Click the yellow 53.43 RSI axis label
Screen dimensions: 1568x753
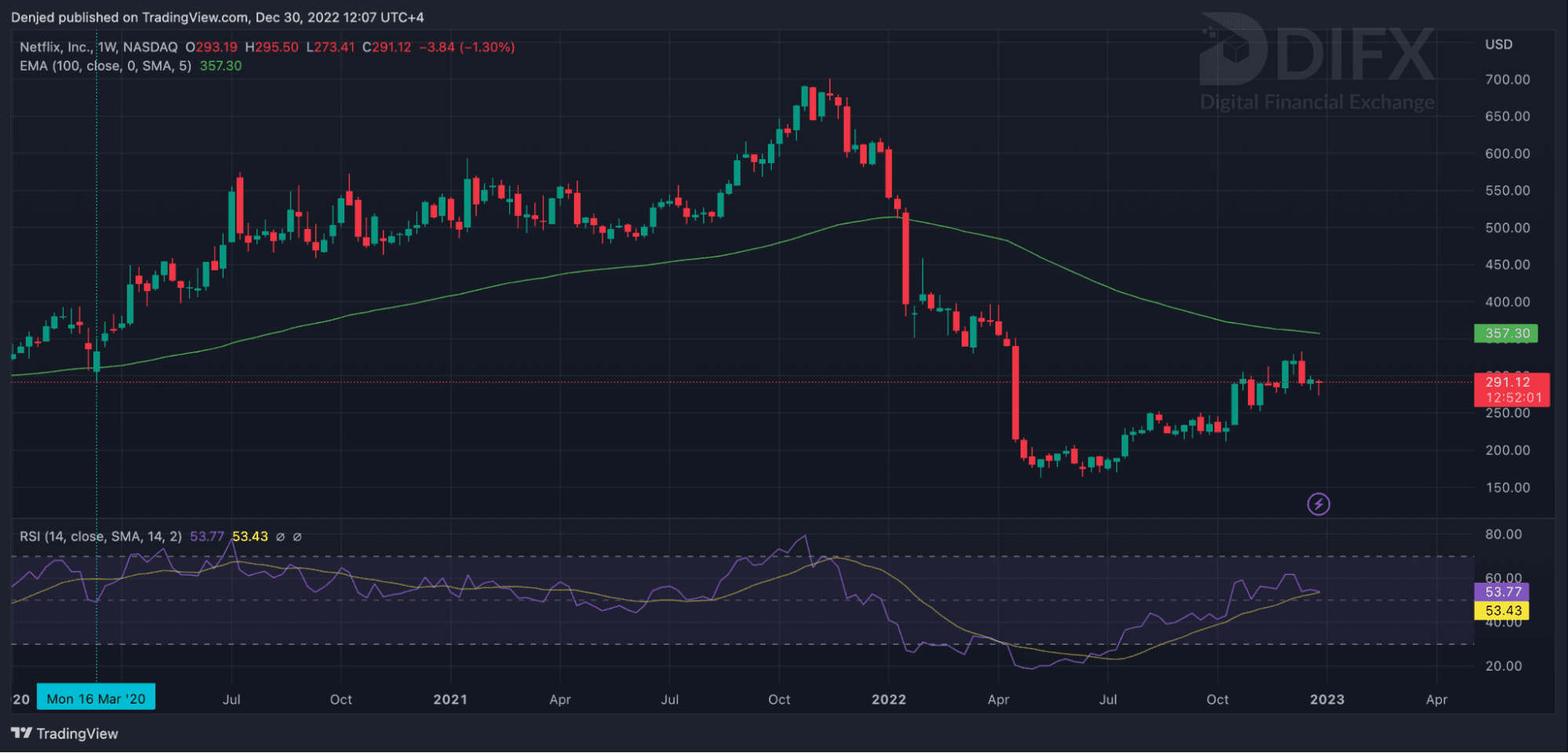point(1502,610)
